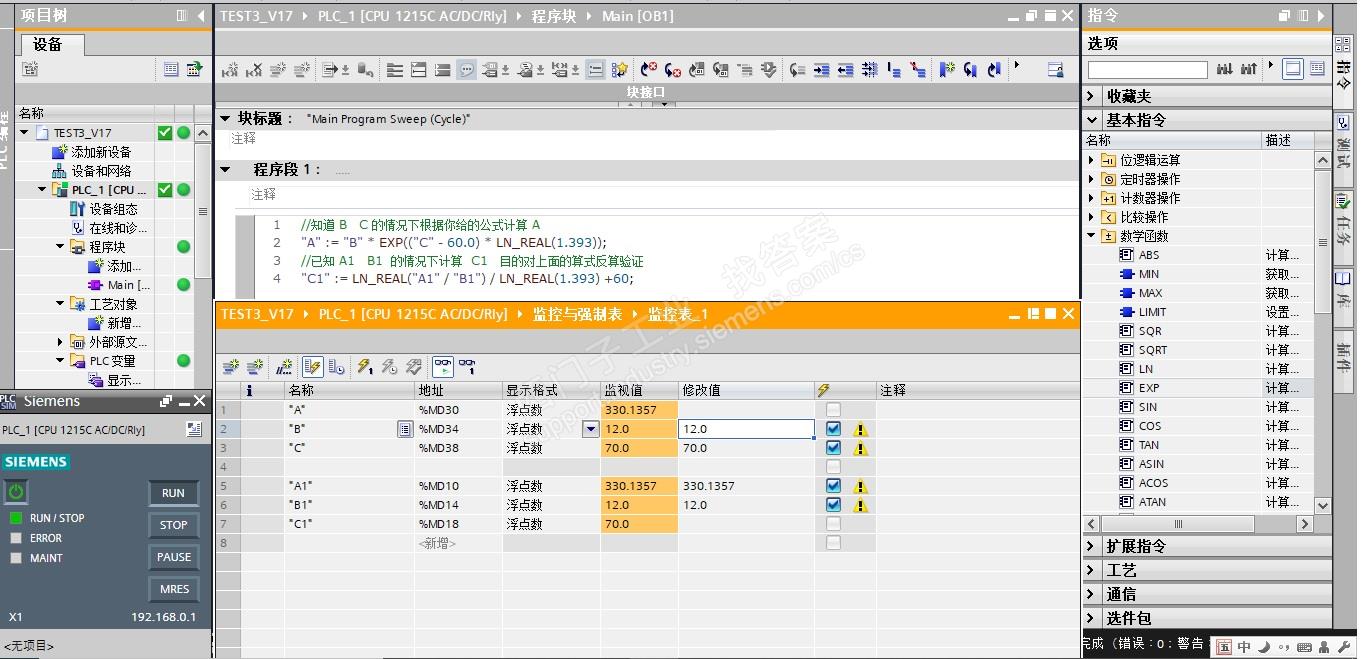Open display format dropdown for row "B"
This screenshot has width=1366, height=659.
point(590,429)
